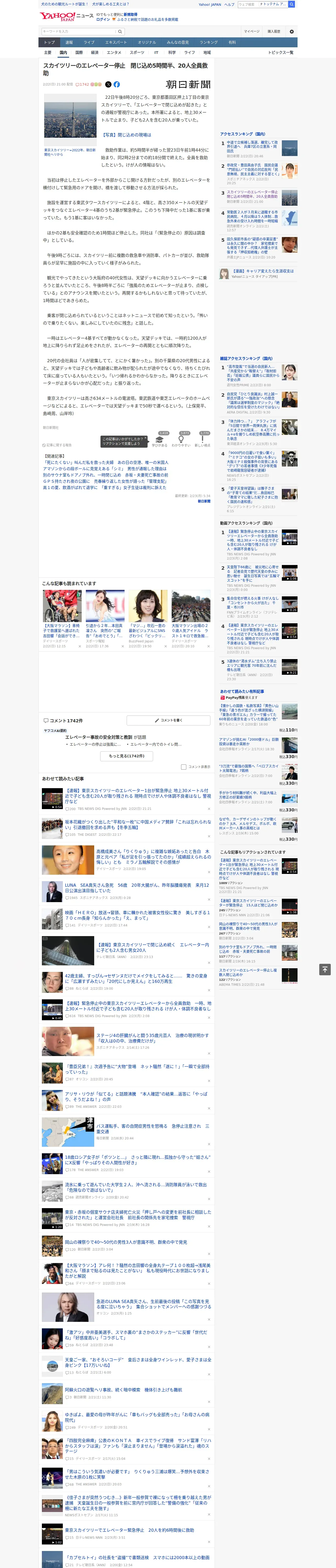The height and width of the screenshot is (1568, 336).
Task: Share the article on Facebook
Action: pyautogui.click(x=116, y=85)
